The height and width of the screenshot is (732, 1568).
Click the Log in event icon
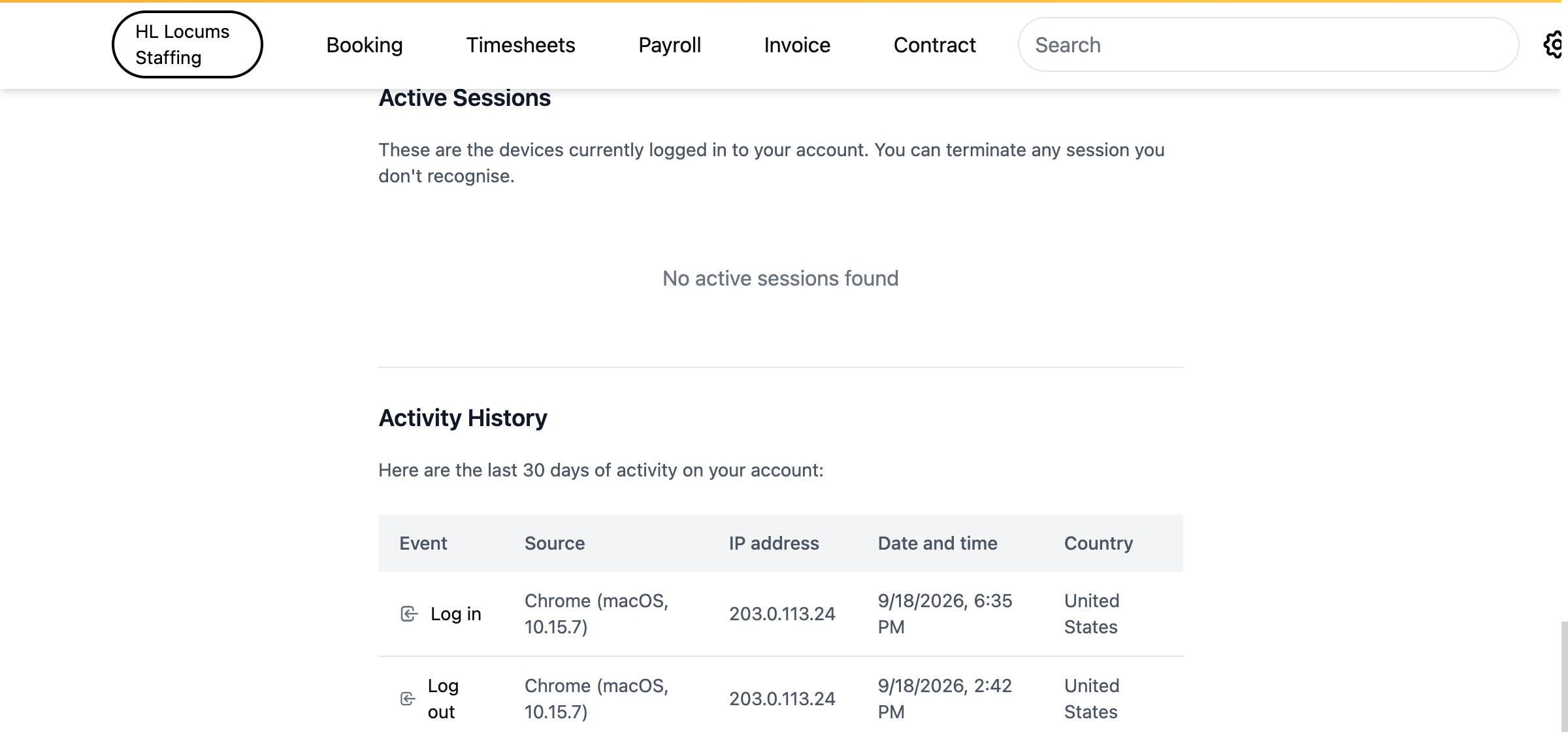pos(409,614)
